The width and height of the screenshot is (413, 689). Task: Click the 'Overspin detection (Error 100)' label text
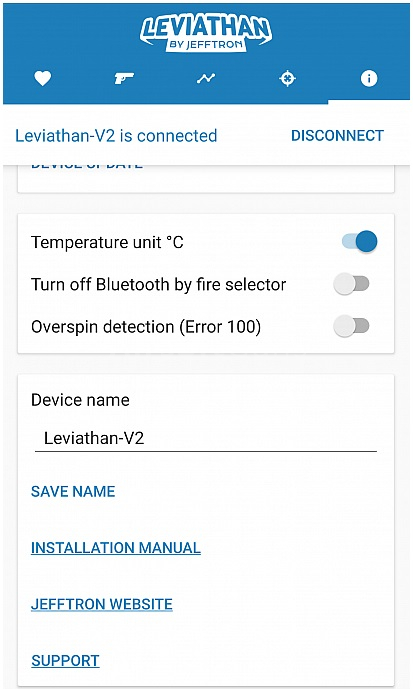(x=146, y=327)
